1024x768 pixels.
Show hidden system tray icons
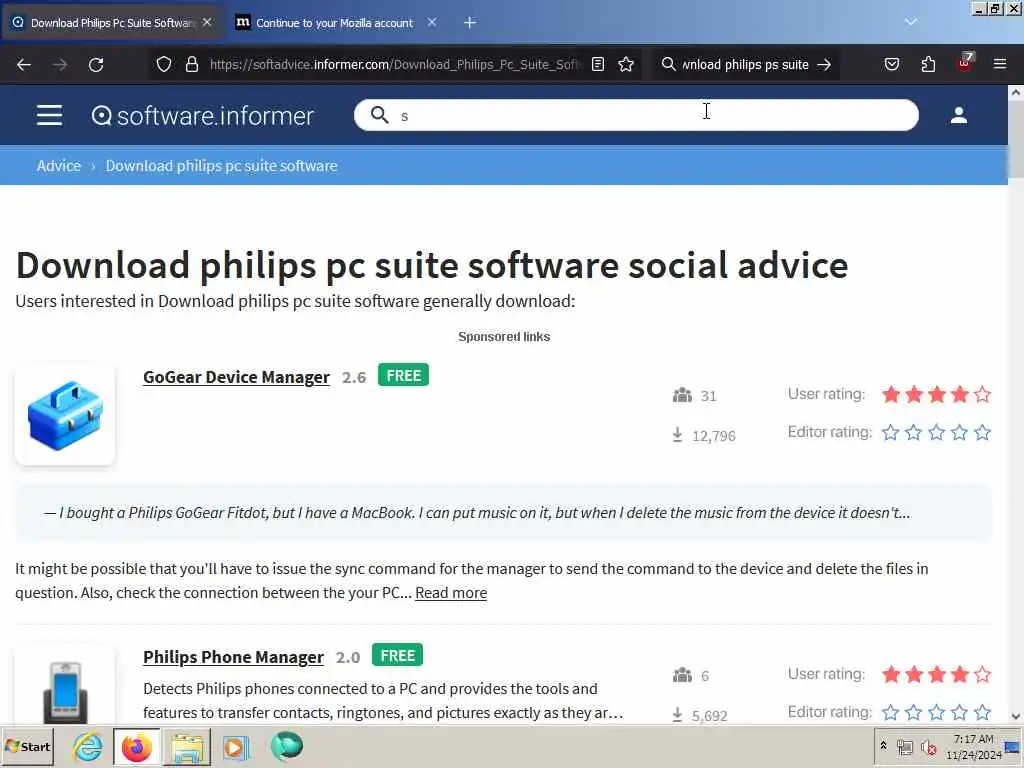(883, 745)
